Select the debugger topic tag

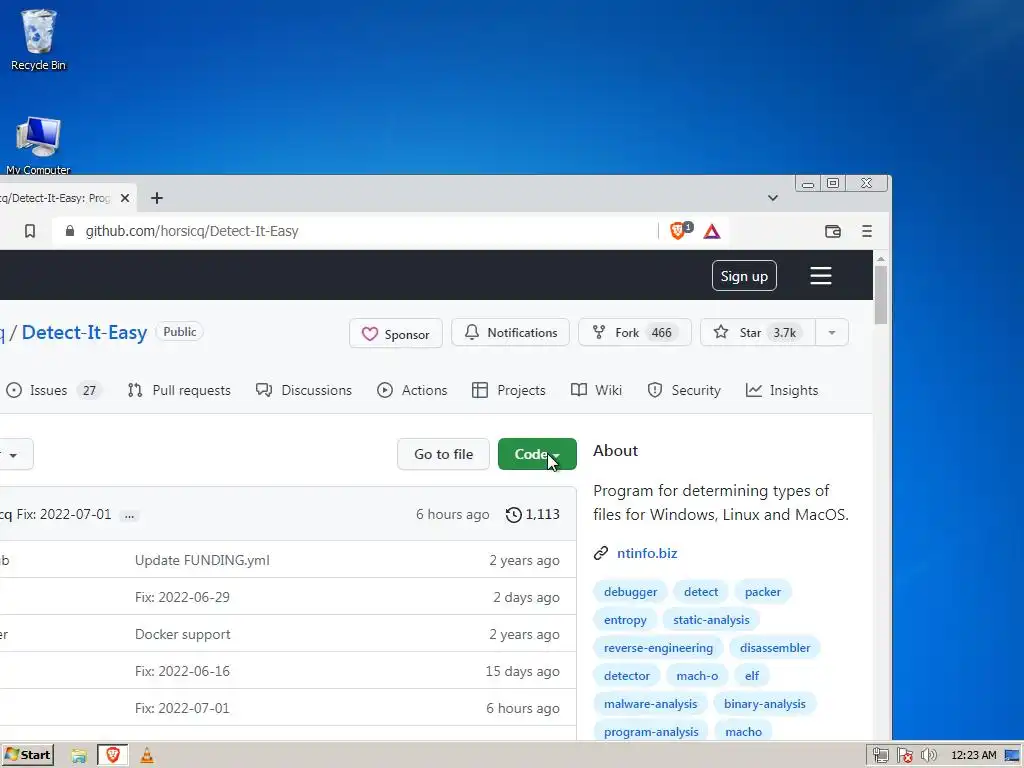point(630,592)
